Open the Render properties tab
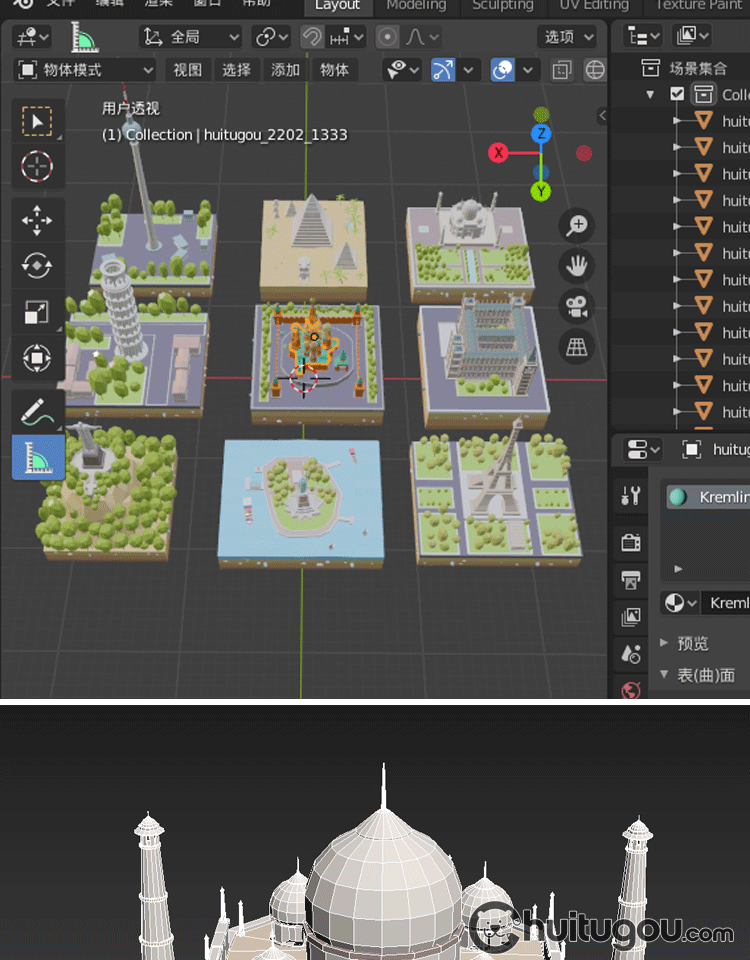750x960 pixels. (x=631, y=542)
